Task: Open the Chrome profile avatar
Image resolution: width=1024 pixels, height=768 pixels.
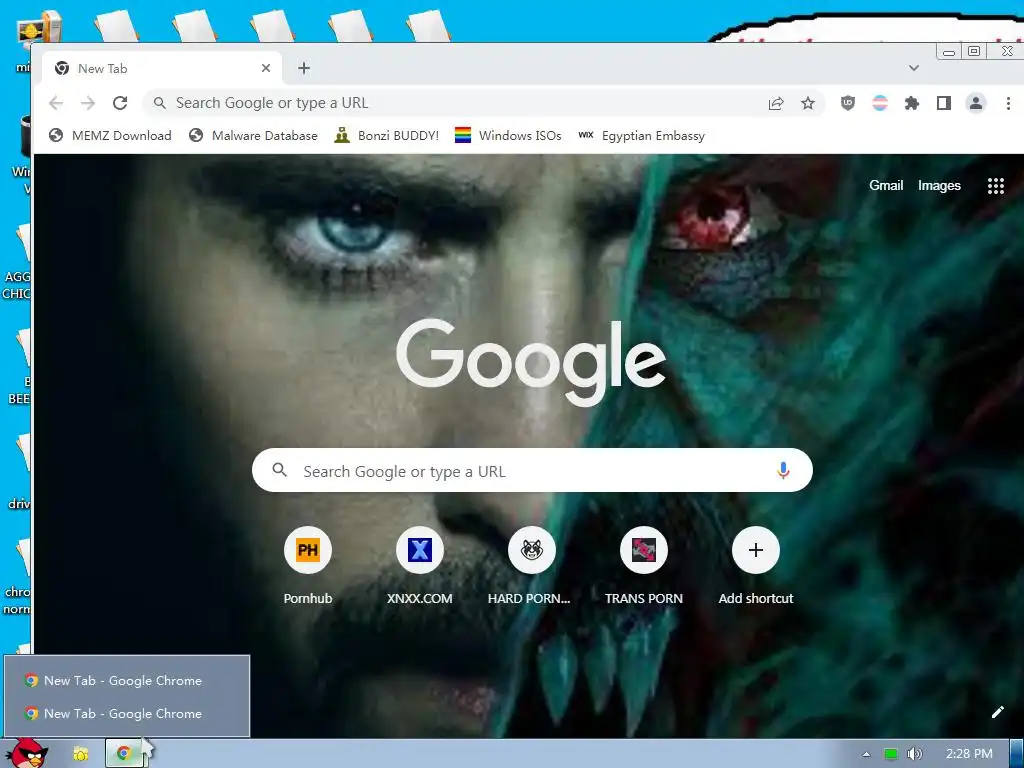Action: (x=976, y=103)
